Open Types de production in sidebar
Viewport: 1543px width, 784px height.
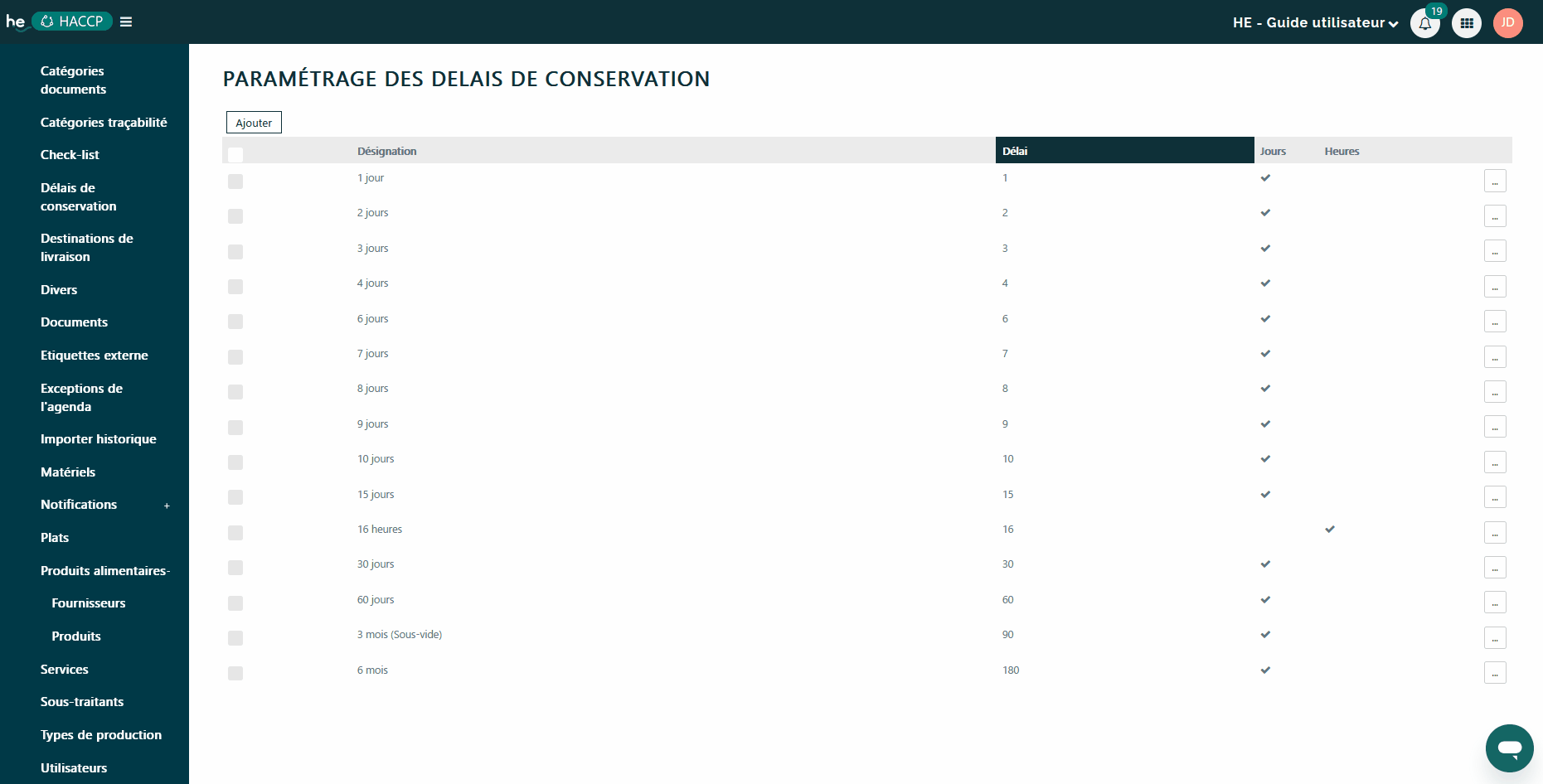tap(101, 735)
